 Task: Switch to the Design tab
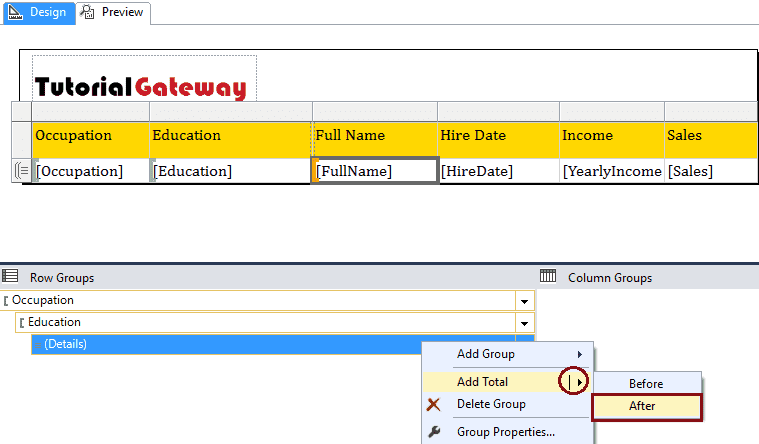[x=39, y=13]
